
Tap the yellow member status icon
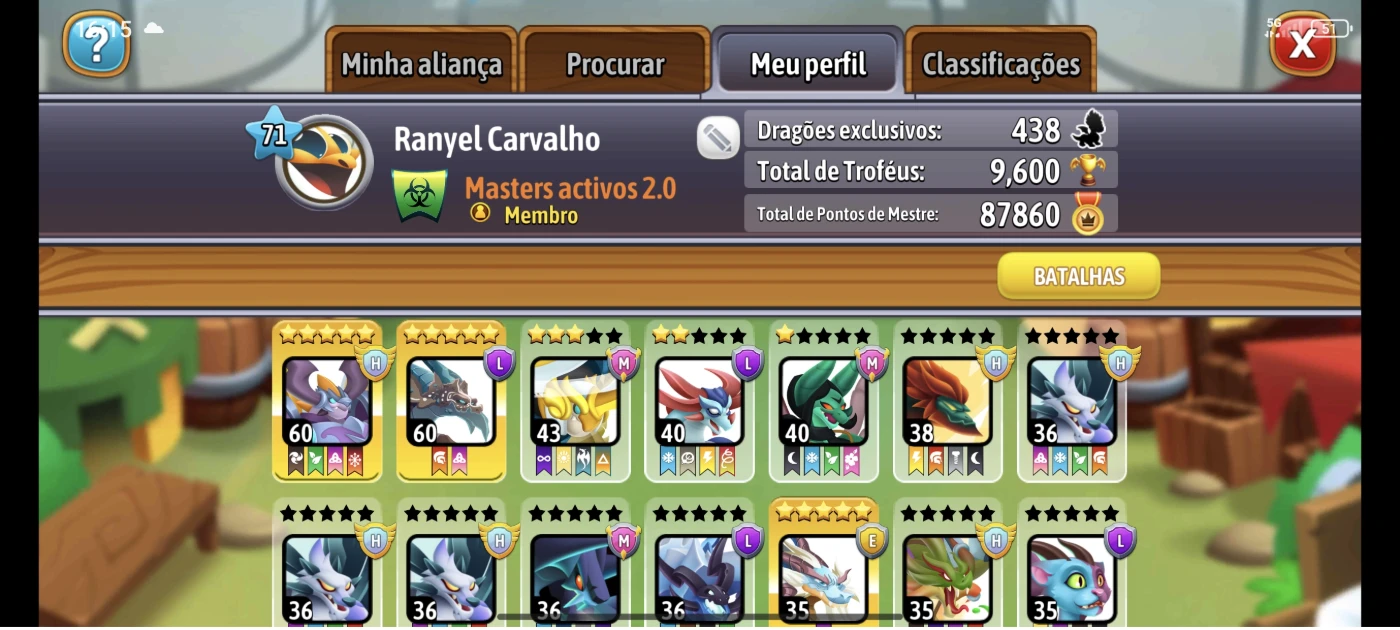point(481,213)
